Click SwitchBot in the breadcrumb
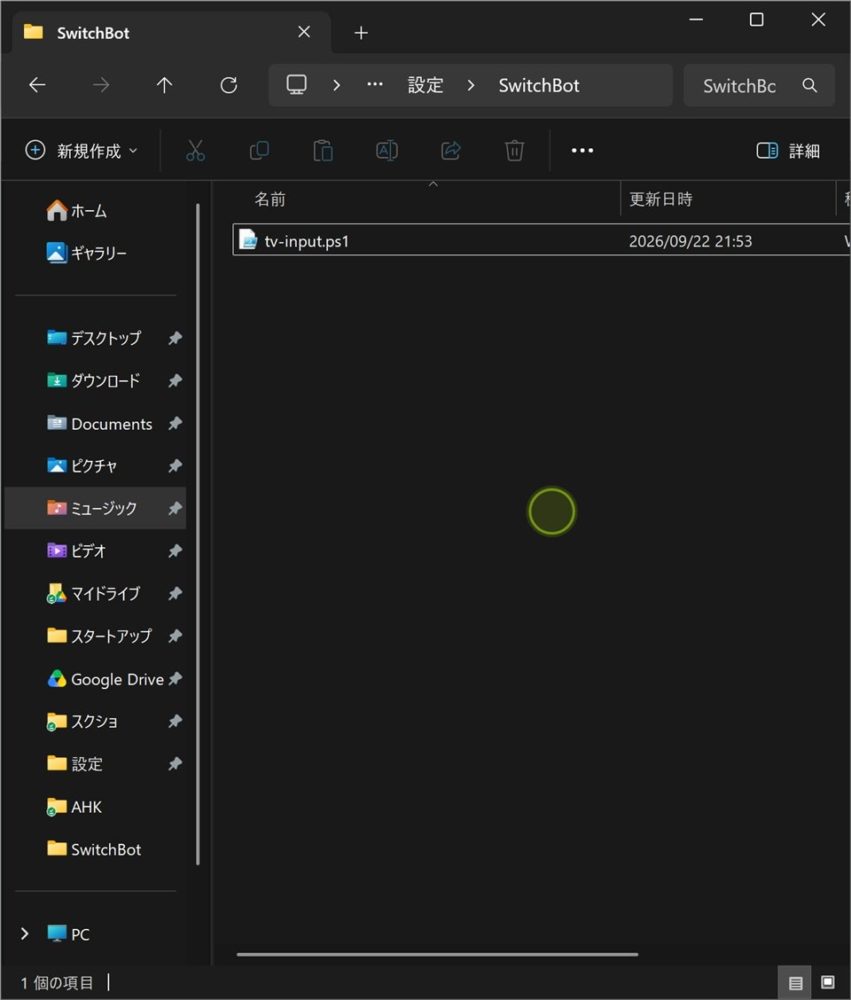Screen dimensions: 851x1000 pyautogui.click(x=539, y=85)
